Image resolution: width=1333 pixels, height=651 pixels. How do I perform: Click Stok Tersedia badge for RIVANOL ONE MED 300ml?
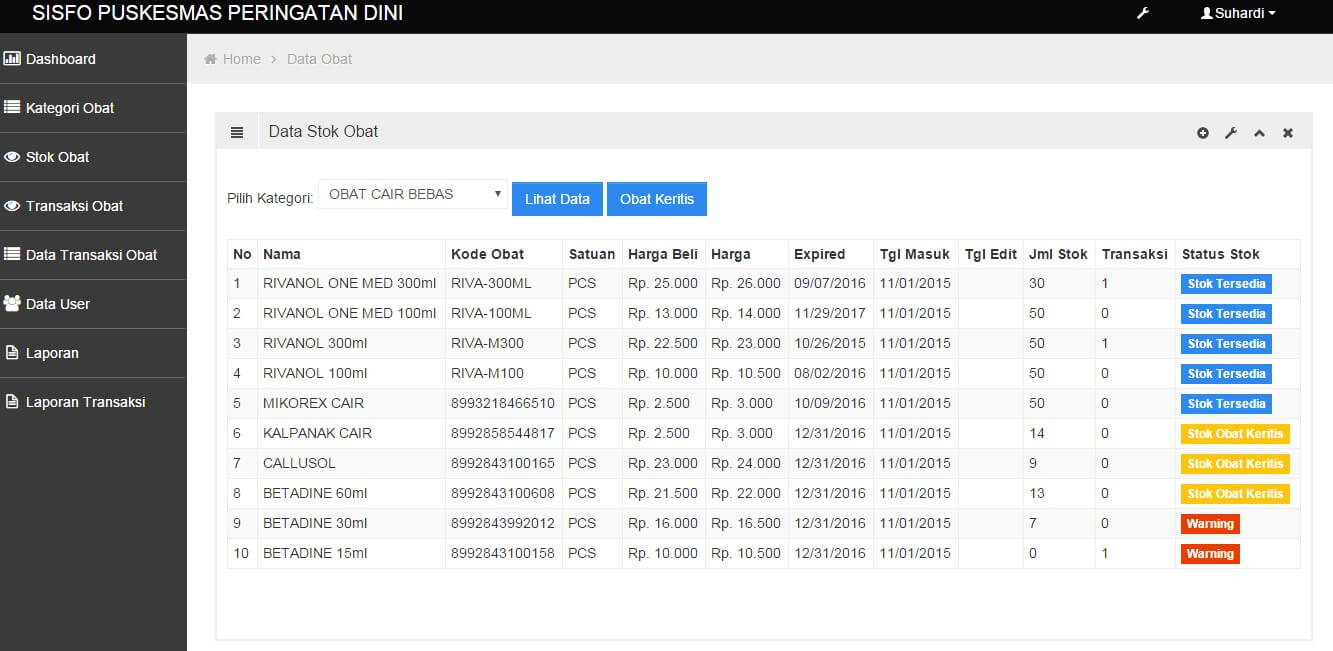tap(1227, 284)
